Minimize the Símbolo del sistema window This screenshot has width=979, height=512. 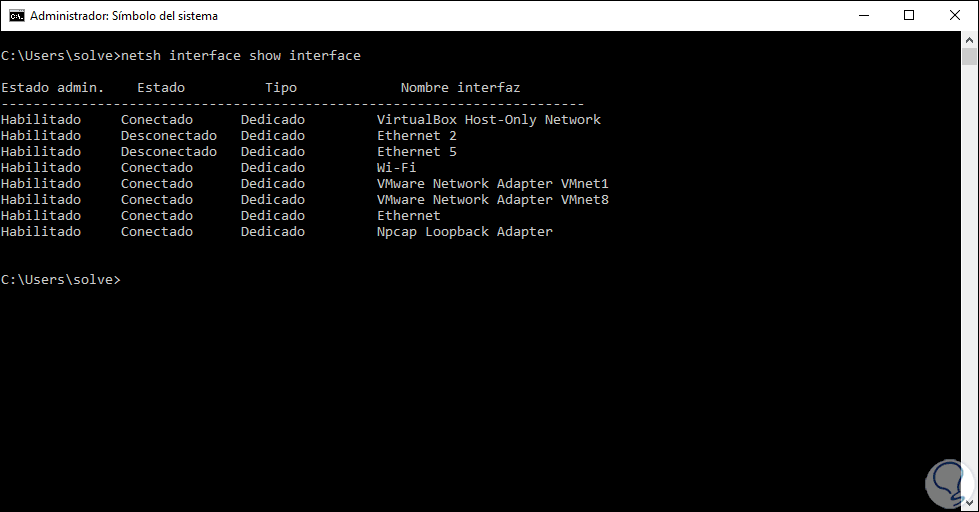tap(863, 16)
